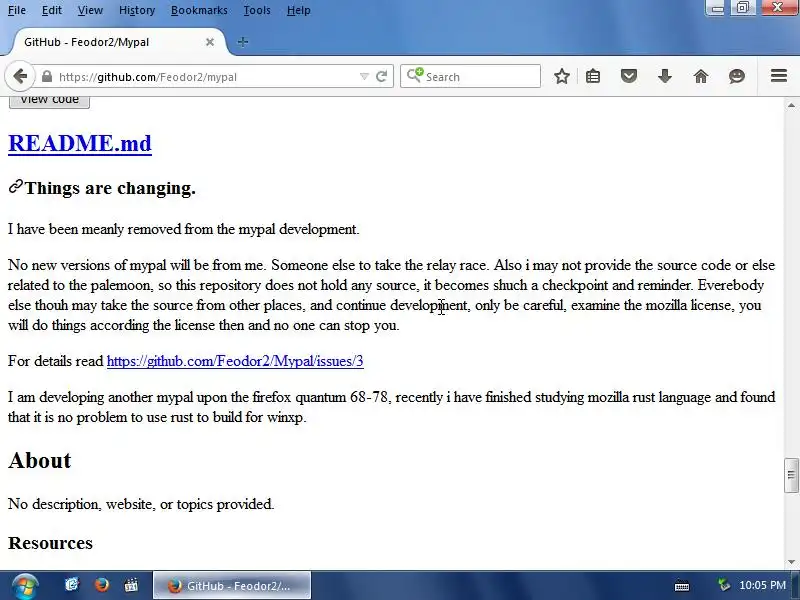Go back with the back arrow button
Viewport: 800px width, 600px height.
(x=20, y=77)
